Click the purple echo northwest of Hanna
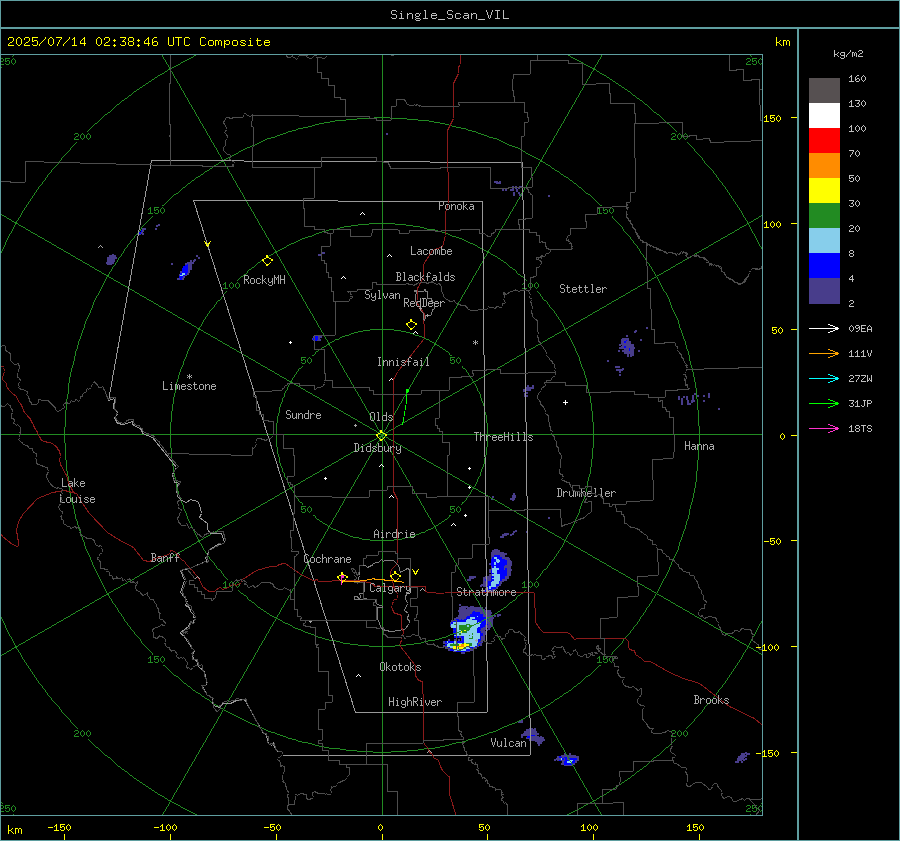This screenshot has height=841, width=900. [626, 347]
